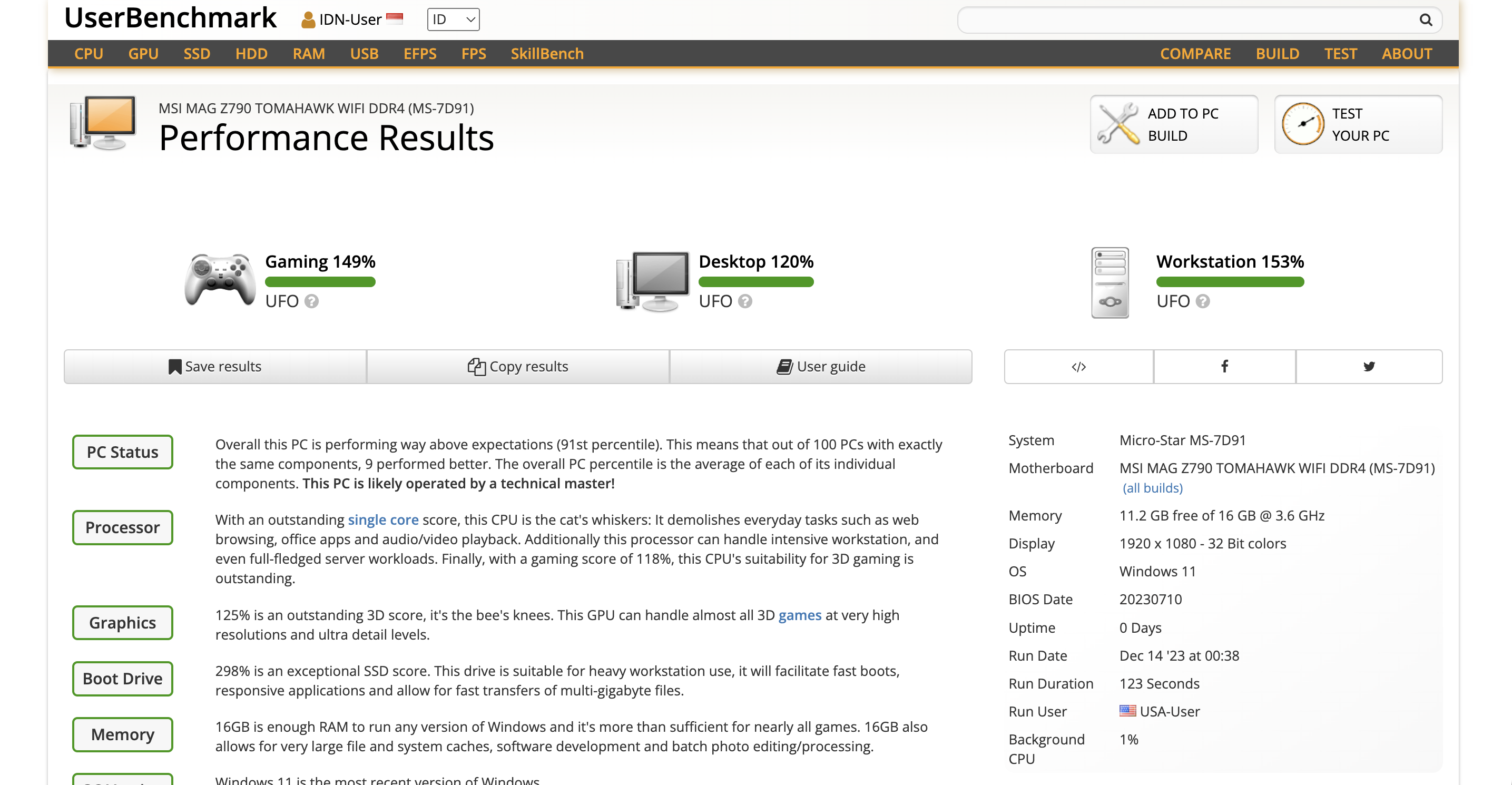1512x785 pixels.
Task: Click the Desktop UFO help question mark
Action: (x=745, y=301)
